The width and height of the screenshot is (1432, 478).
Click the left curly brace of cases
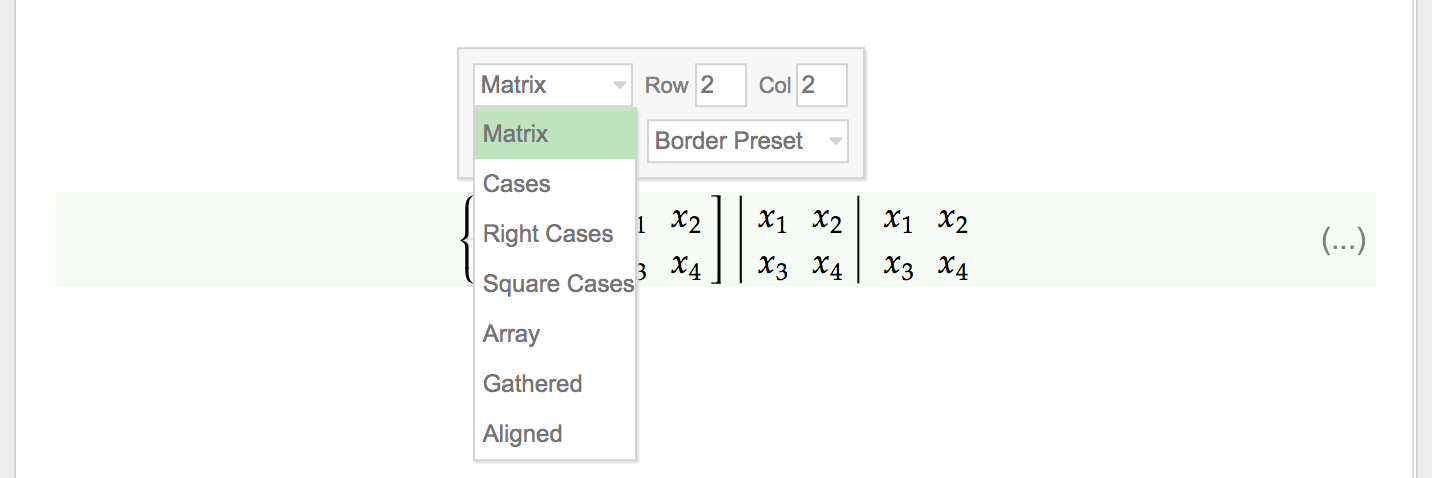click(466, 240)
